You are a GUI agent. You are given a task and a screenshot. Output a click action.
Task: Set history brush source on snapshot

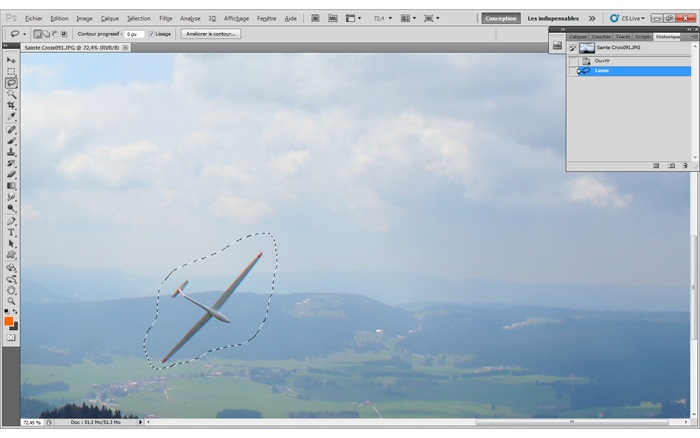click(573, 48)
